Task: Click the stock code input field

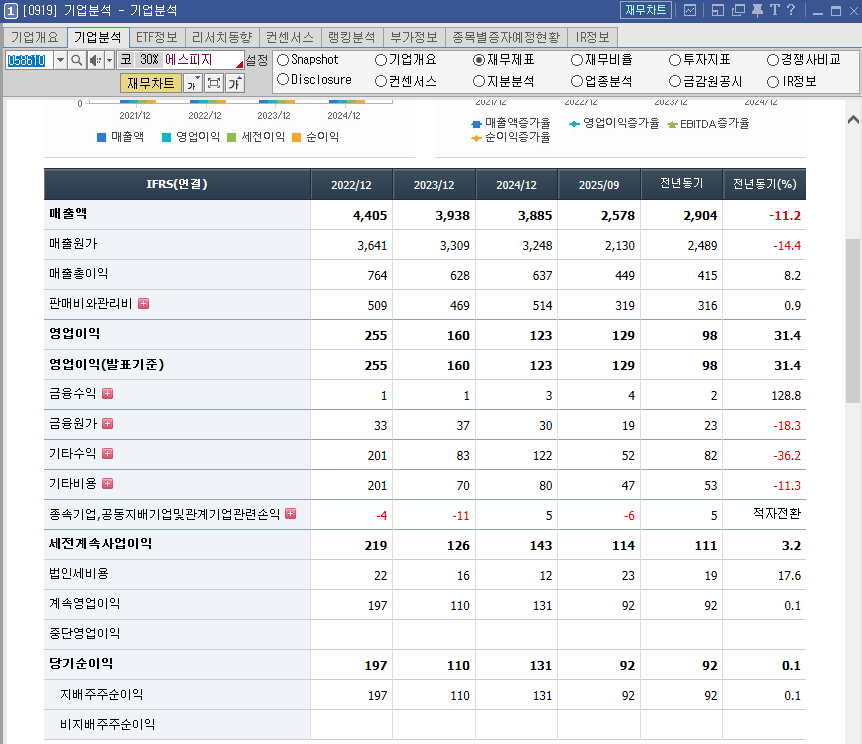Action: point(29,60)
